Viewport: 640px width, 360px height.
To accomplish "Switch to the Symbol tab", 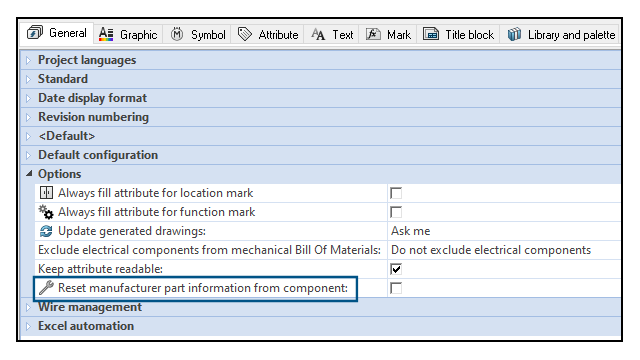I will pos(198,34).
